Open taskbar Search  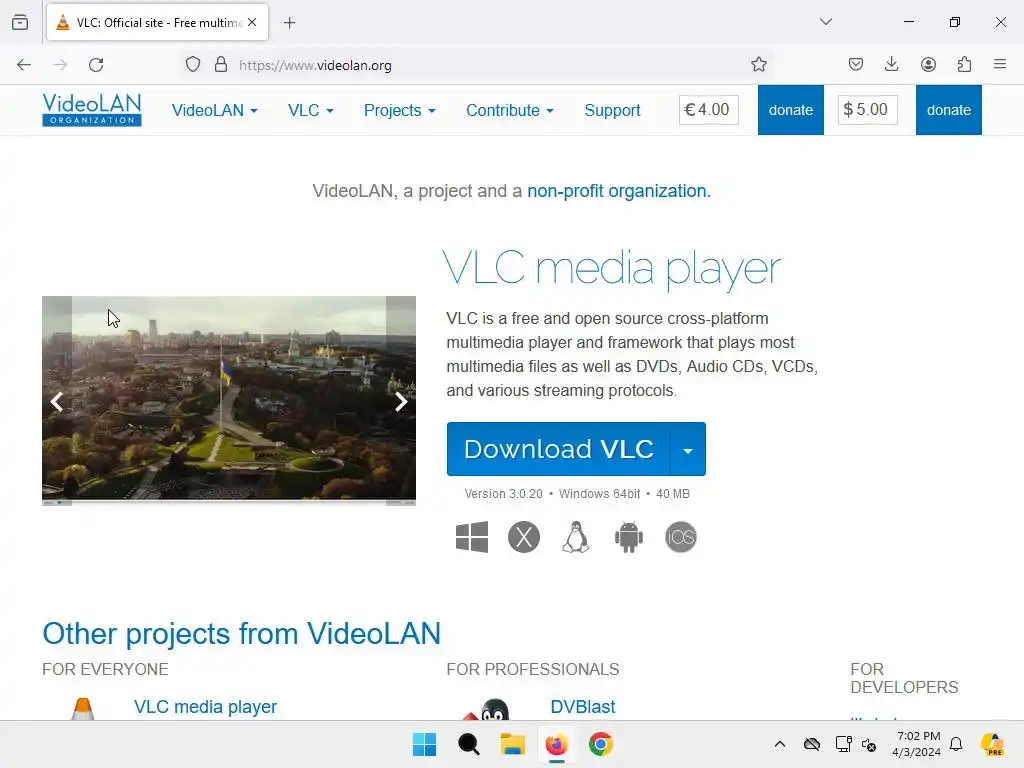tap(468, 744)
